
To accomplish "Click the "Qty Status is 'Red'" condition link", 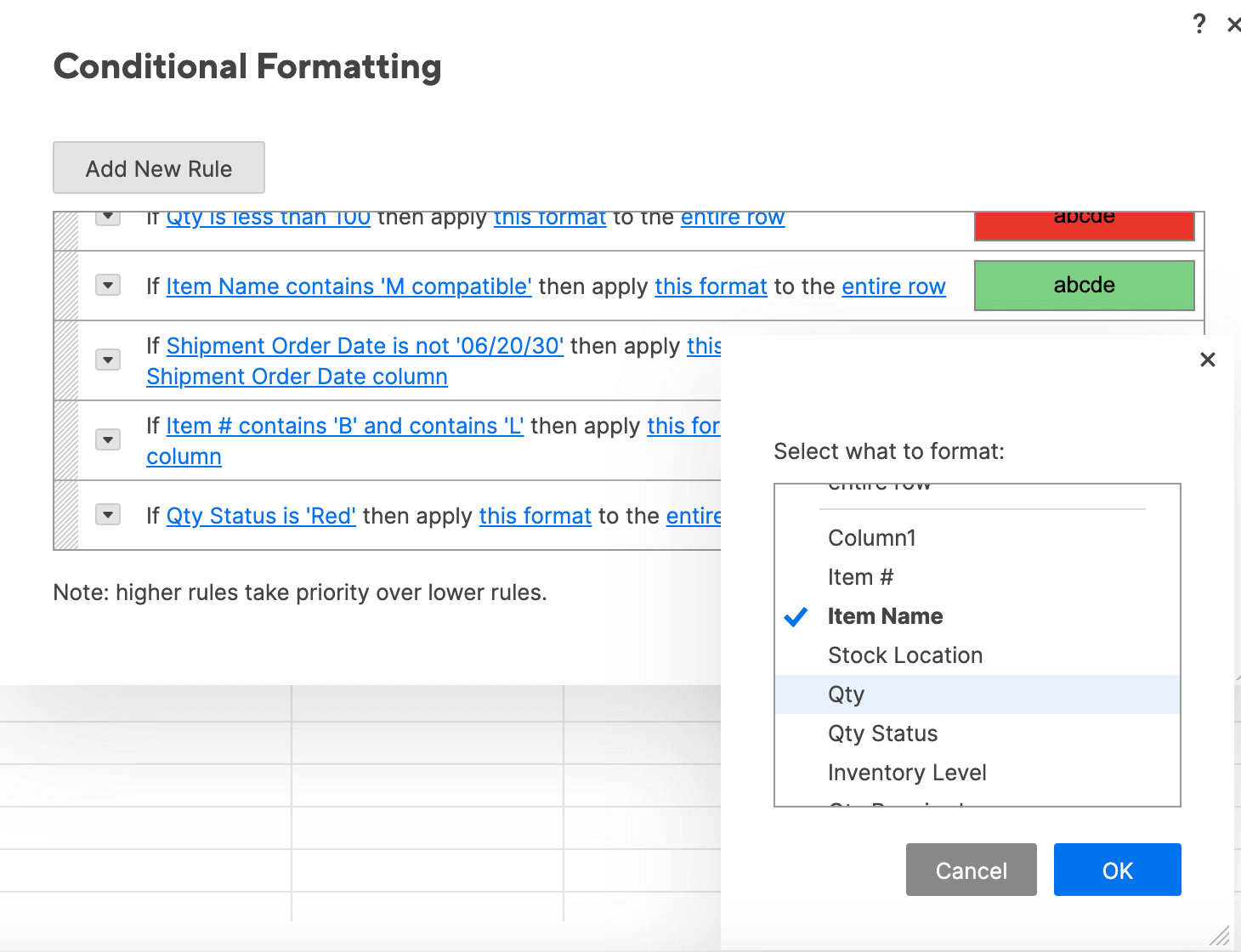I will pyautogui.click(x=261, y=516).
